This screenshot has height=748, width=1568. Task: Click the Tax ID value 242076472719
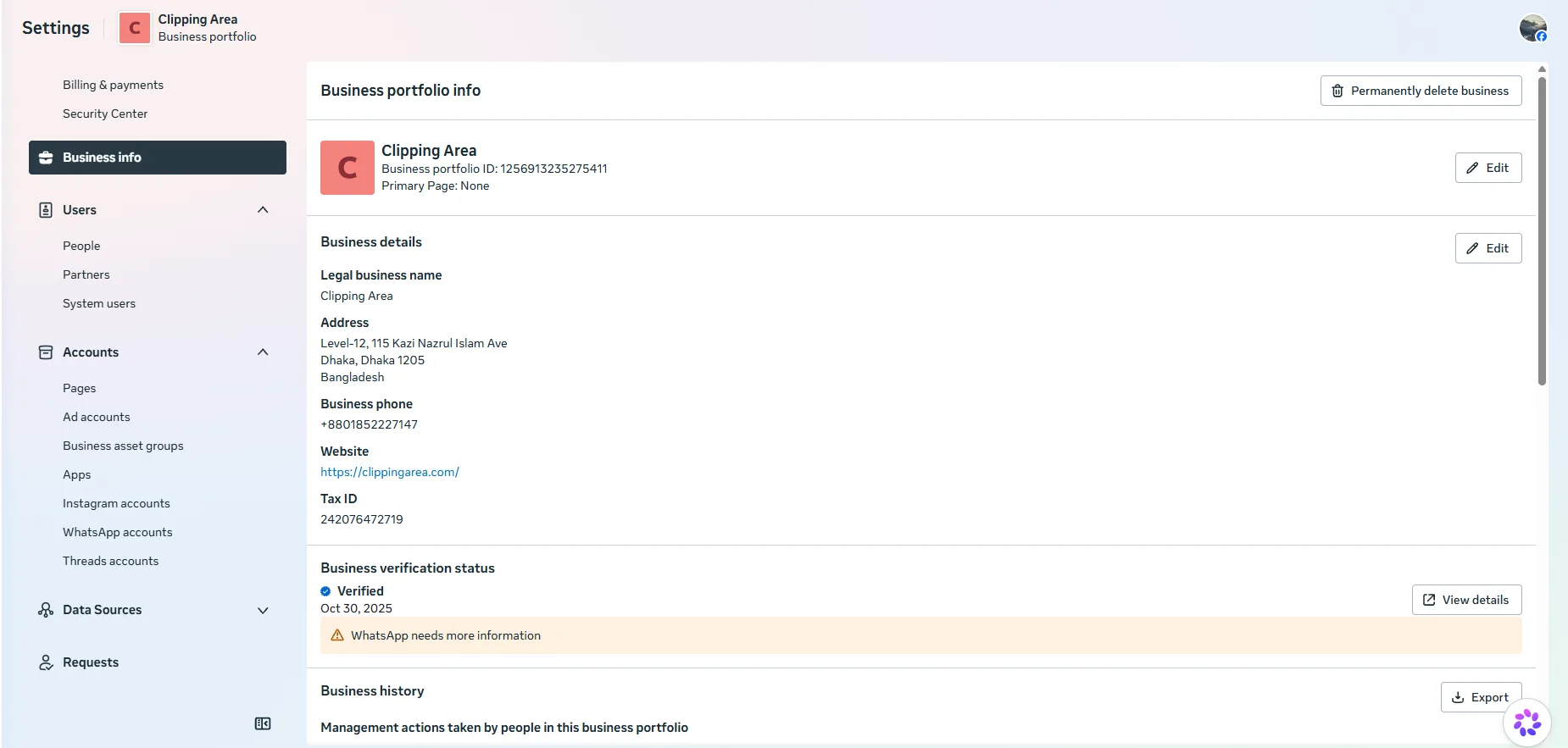coord(362,519)
